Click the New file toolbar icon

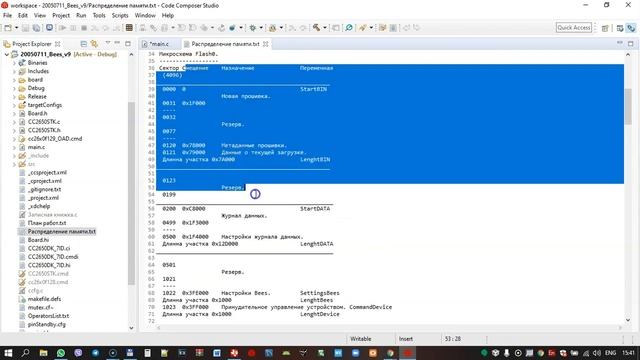[8, 28]
